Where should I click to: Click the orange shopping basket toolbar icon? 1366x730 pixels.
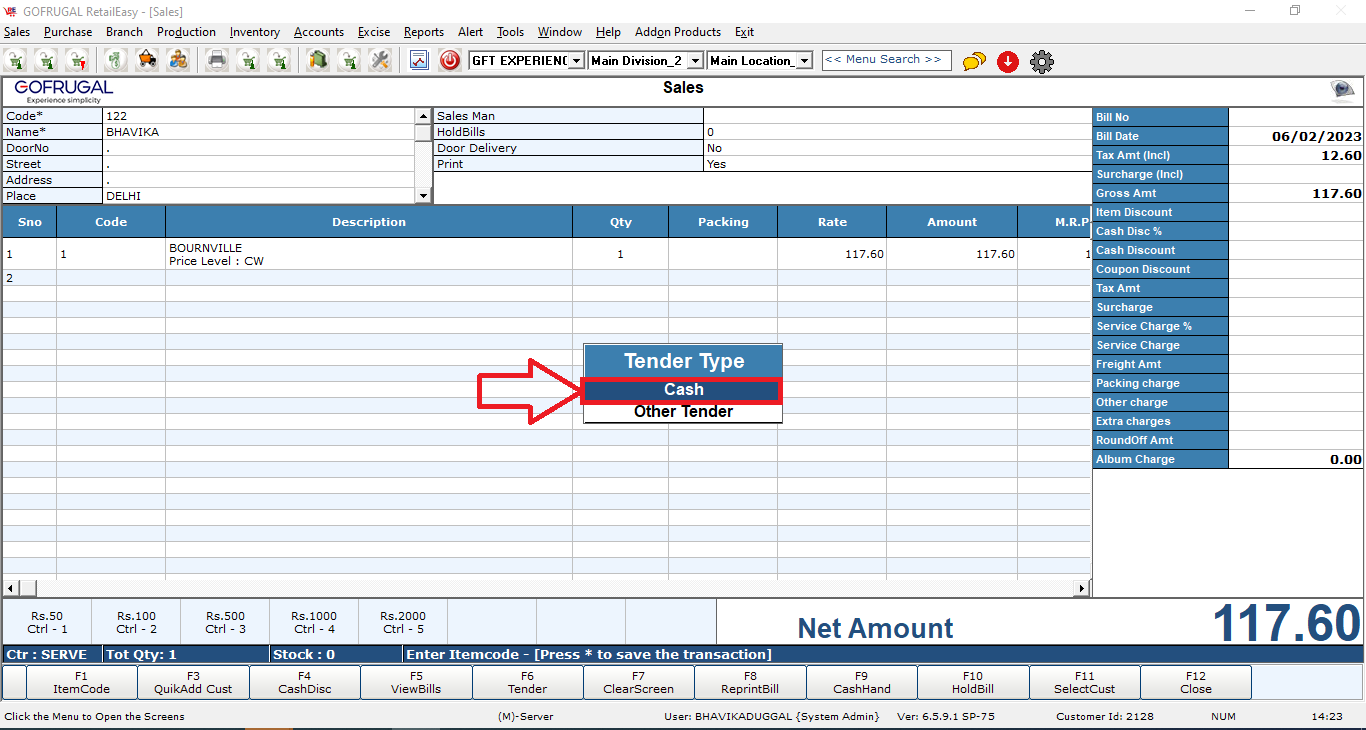point(147,61)
